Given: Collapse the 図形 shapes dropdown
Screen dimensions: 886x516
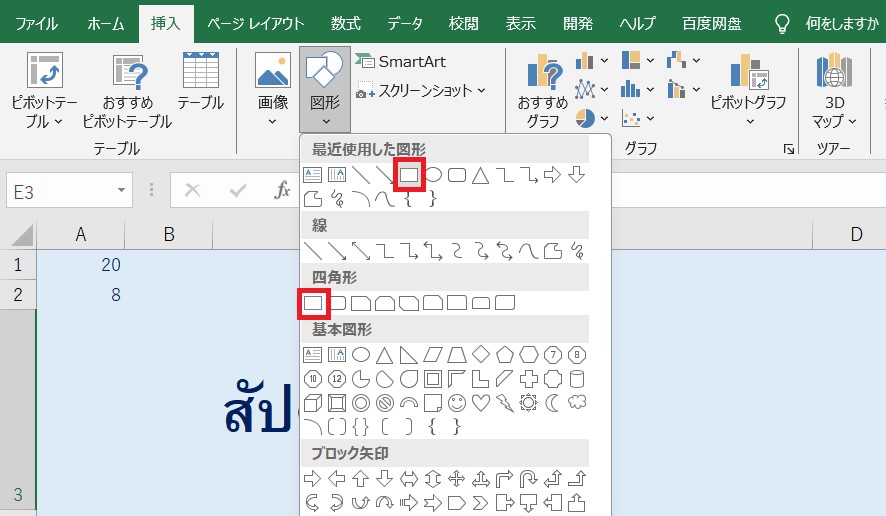Looking at the screenshot, I should click(325, 90).
